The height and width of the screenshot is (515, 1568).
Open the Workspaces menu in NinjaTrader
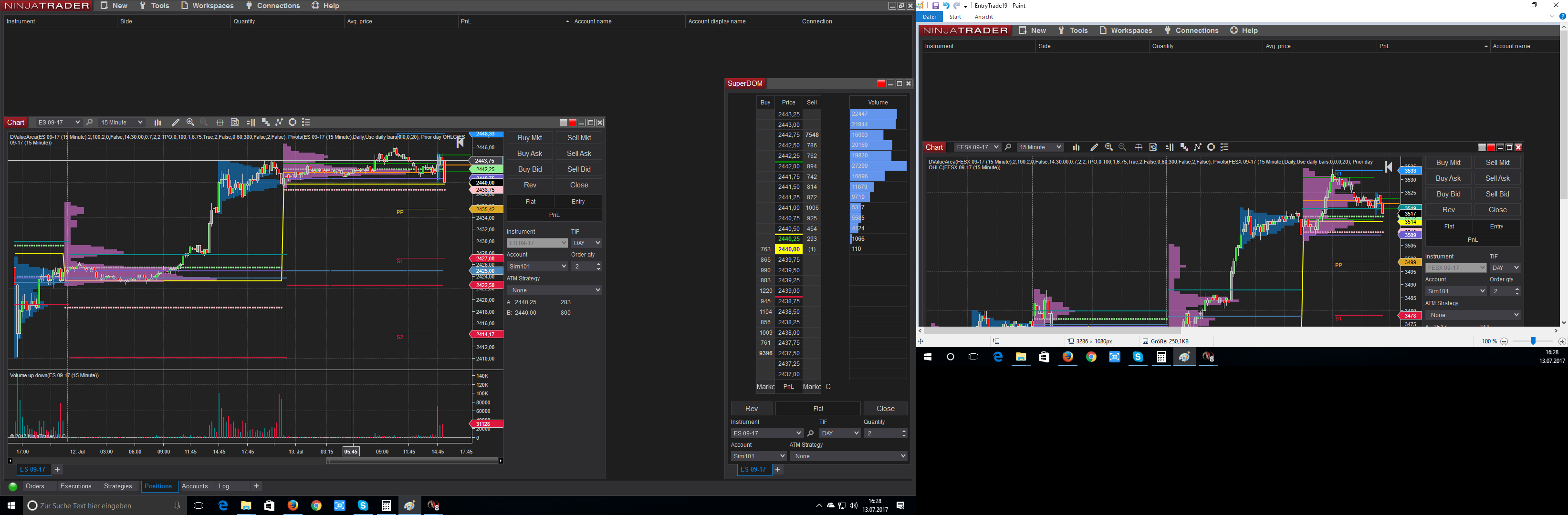208,5
